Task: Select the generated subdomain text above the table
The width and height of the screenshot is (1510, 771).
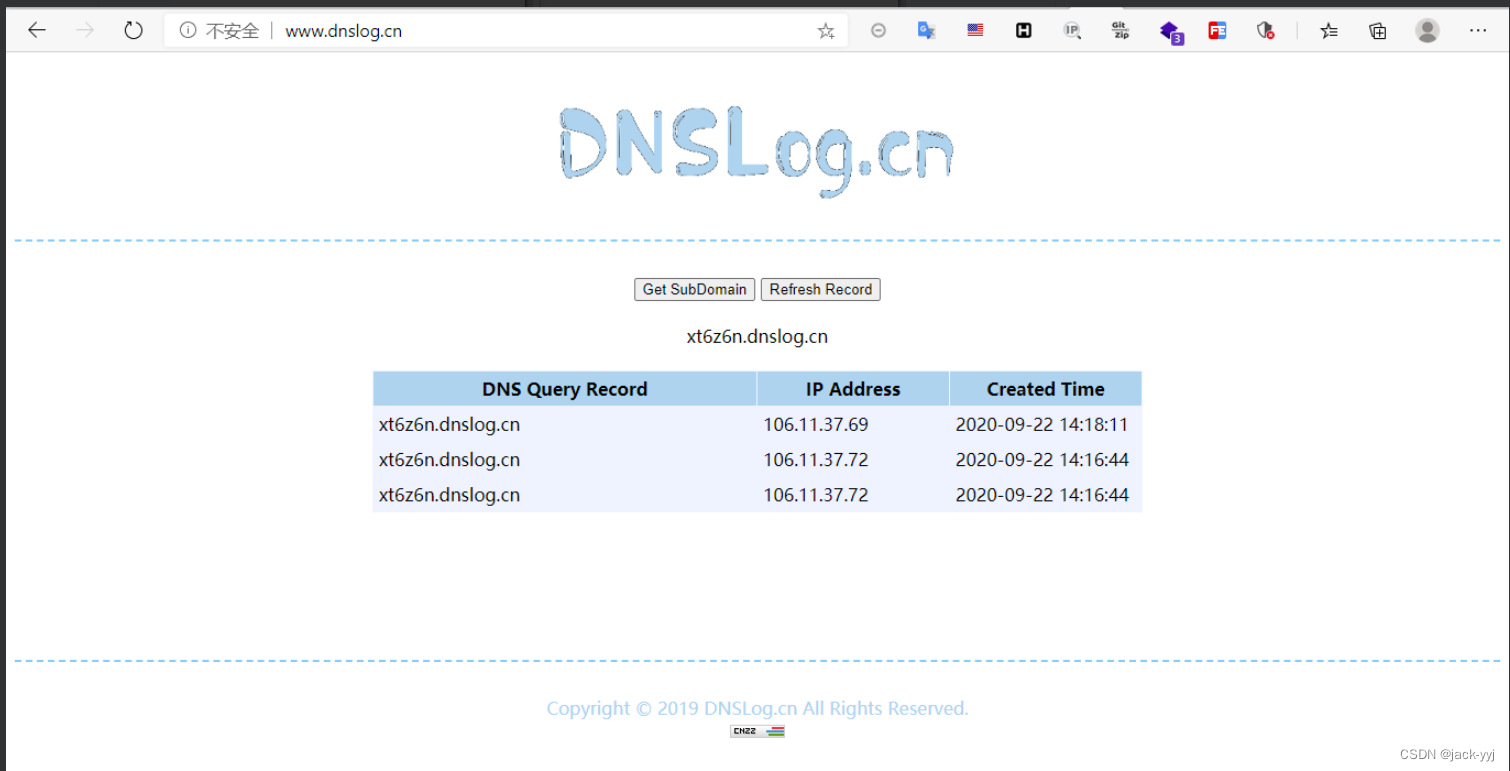Action: point(757,336)
